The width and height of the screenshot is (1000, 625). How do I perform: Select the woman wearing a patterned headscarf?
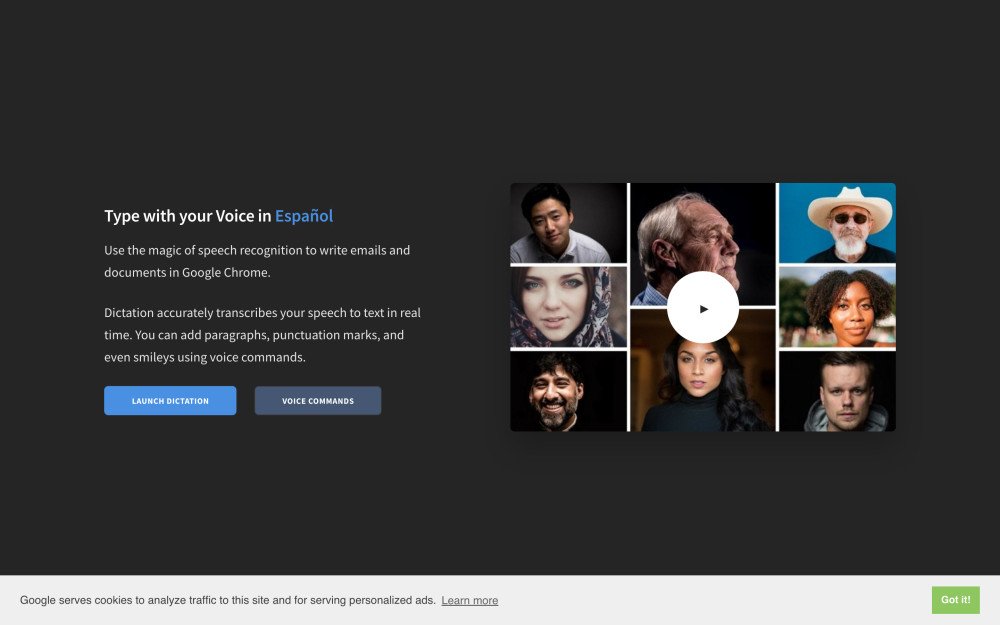567,306
